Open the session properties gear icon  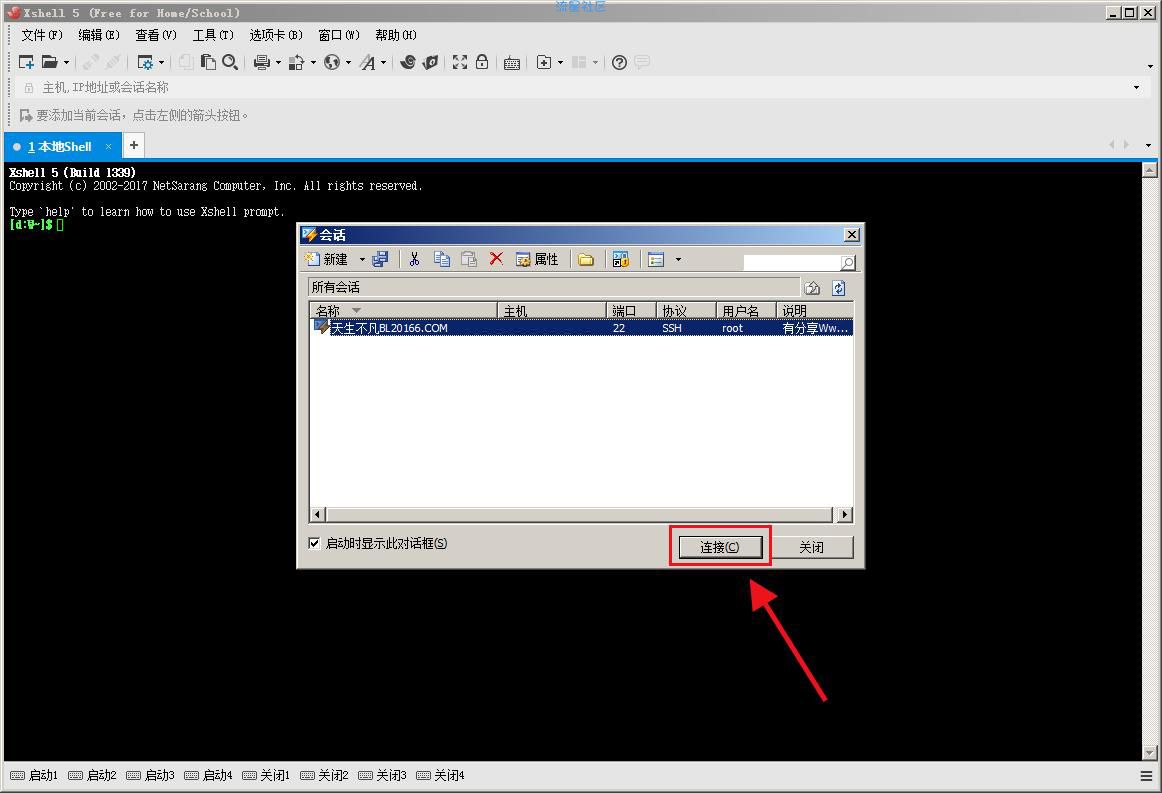point(145,62)
